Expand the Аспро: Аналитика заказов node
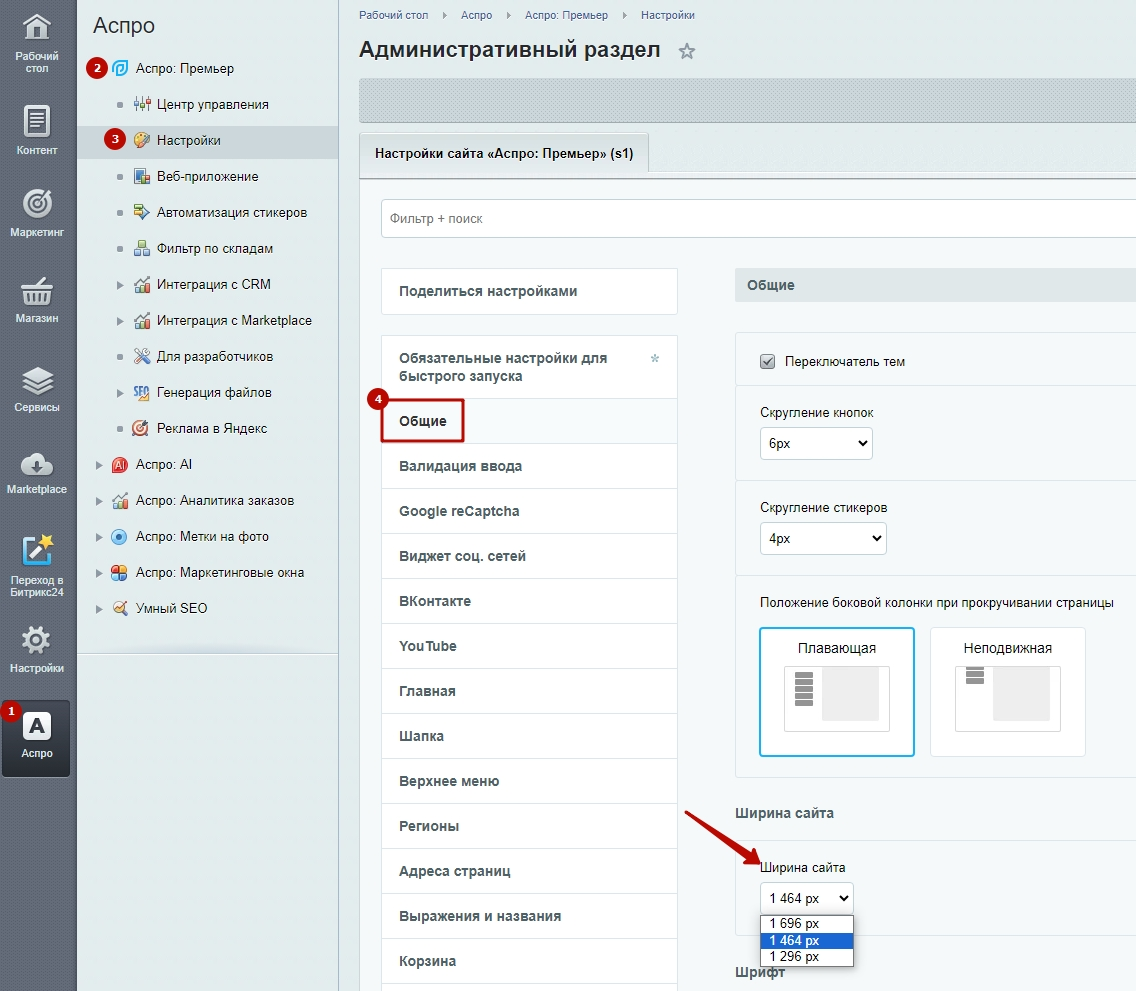The image size is (1136, 991). [99, 501]
